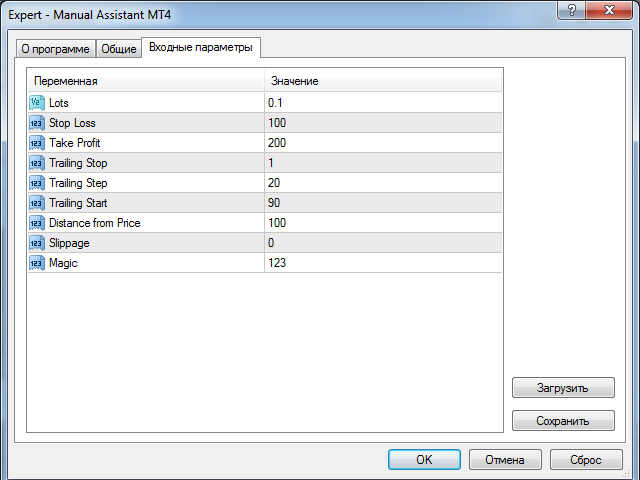Image resolution: width=640 pixels, height=480 pixels.
Task: Click the Stop Loss integer icon
Action: pyautogui.click(x=37, y=123)
